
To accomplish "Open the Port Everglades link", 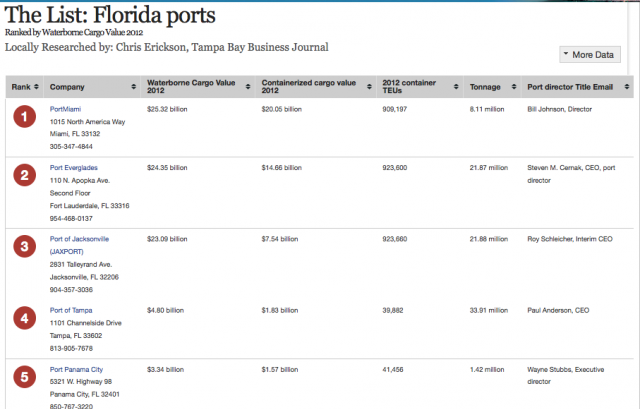I will pyautogui.click(x=74, y=167).
